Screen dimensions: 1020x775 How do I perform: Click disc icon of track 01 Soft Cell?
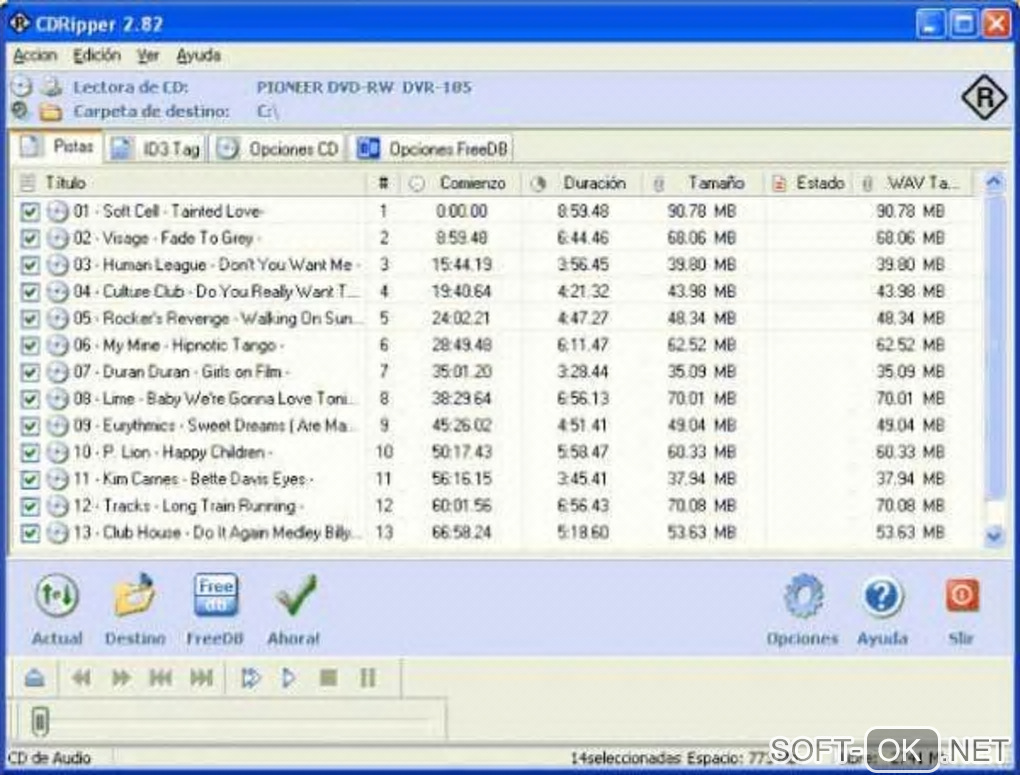tap(58, 211)
